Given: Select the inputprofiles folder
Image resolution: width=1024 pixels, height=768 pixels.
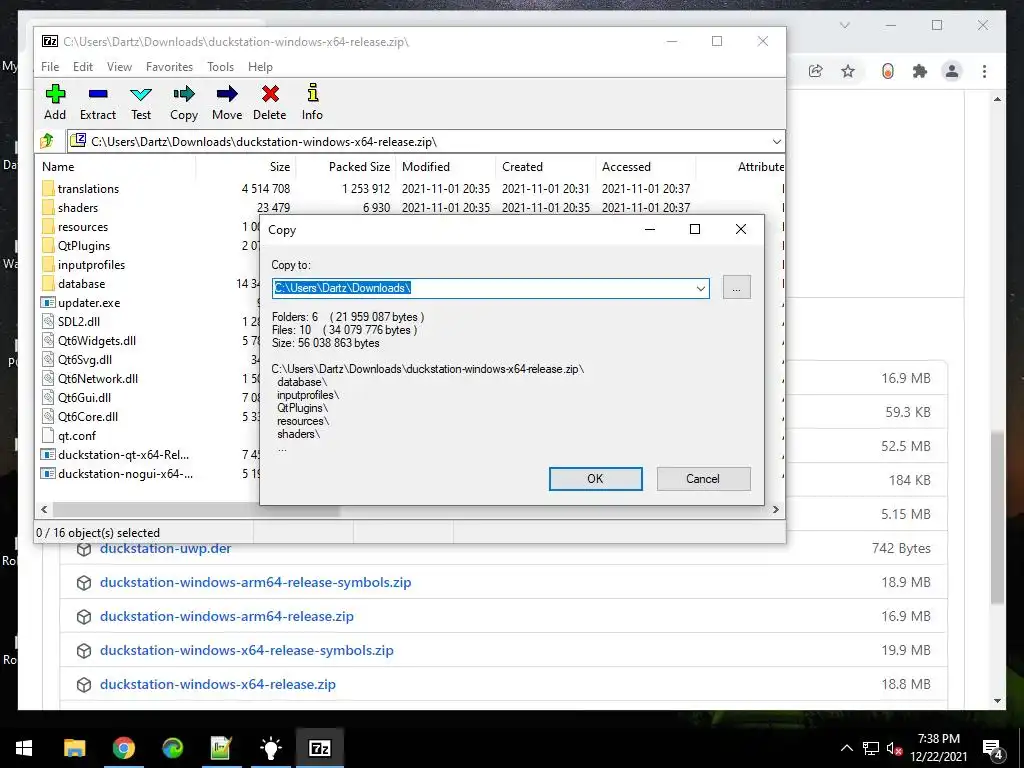Looking at the screenshot, I should pyautogui.click(x=91, y=264).
